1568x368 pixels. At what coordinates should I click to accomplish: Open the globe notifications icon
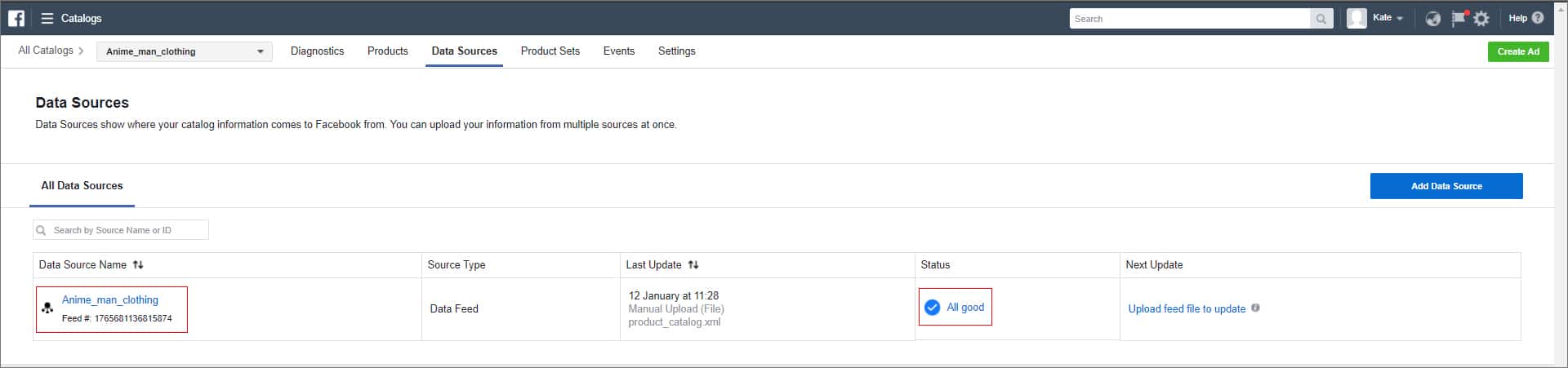1432,19
